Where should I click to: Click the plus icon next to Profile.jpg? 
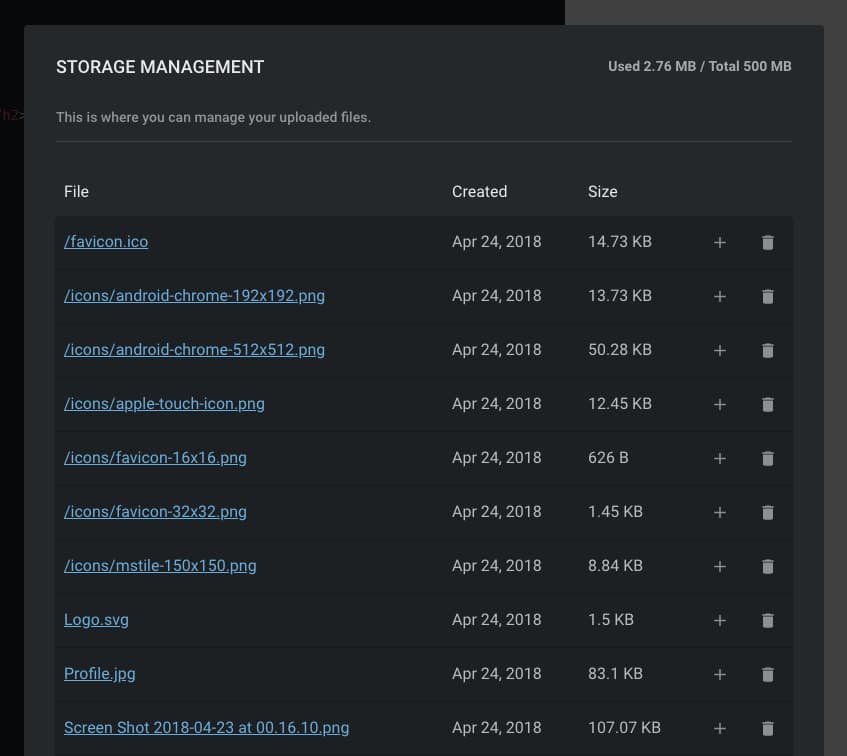click(719, 674)
